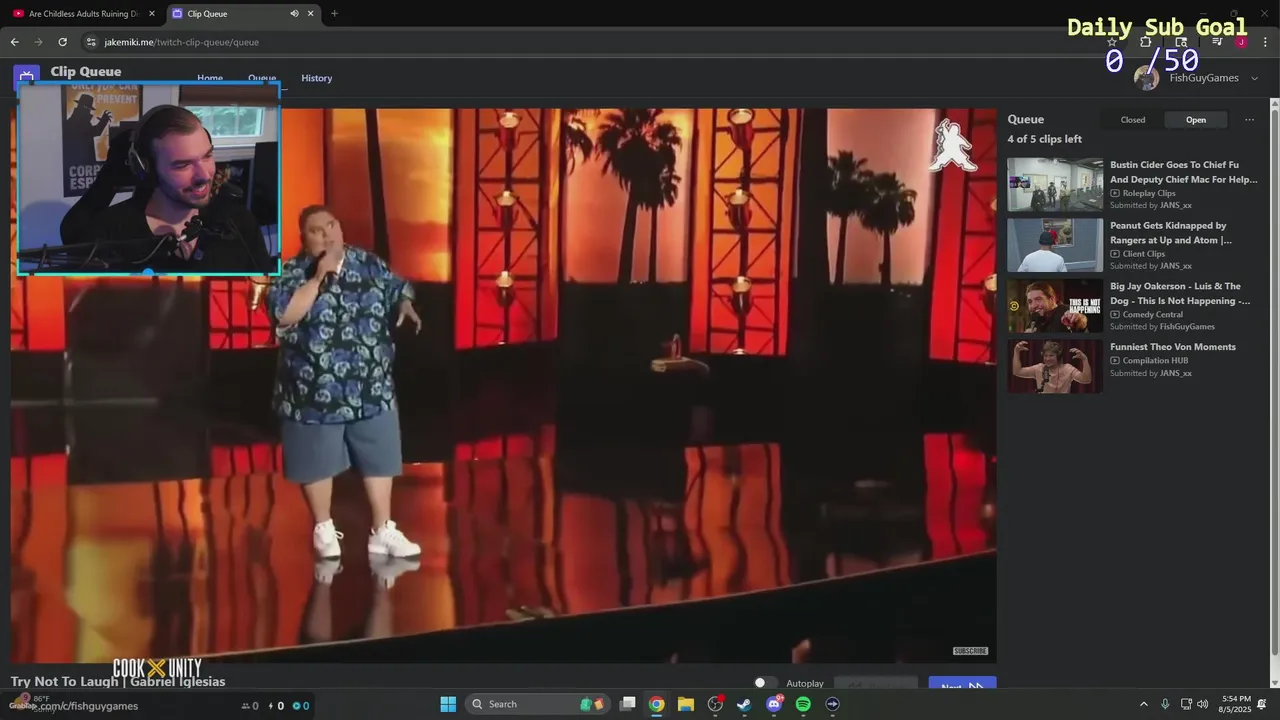Screen dimensions: 1280x720
Task: Open Task View on the taskbar
Action: click(x=627, y=704)
